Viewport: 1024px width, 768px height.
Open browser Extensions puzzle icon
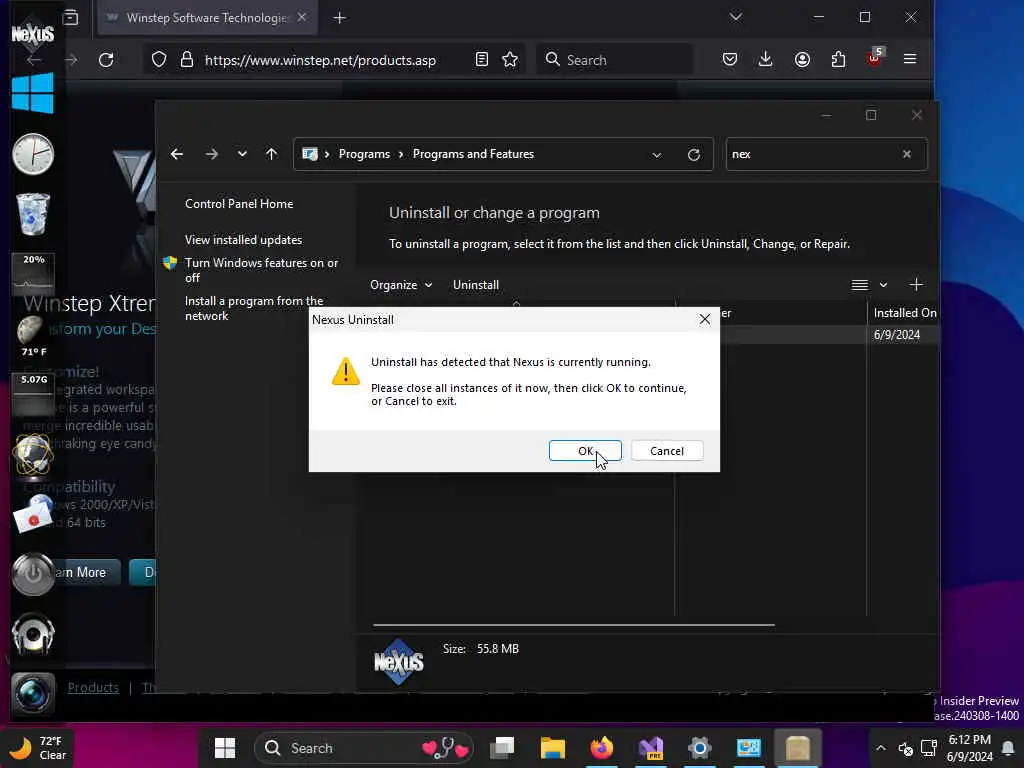tap(838, 59)
